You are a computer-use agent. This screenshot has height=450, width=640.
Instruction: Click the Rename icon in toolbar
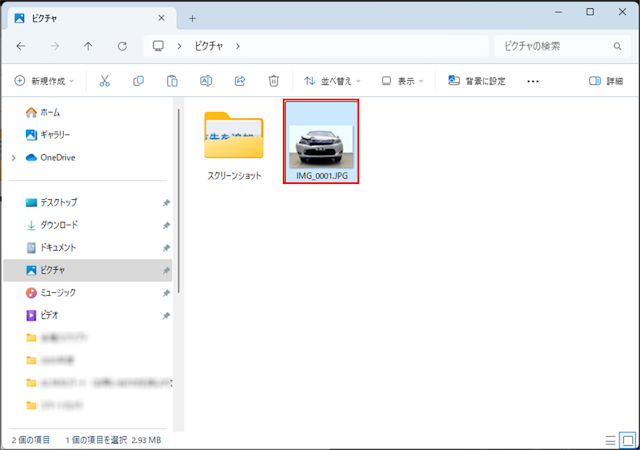coord(206,81)
